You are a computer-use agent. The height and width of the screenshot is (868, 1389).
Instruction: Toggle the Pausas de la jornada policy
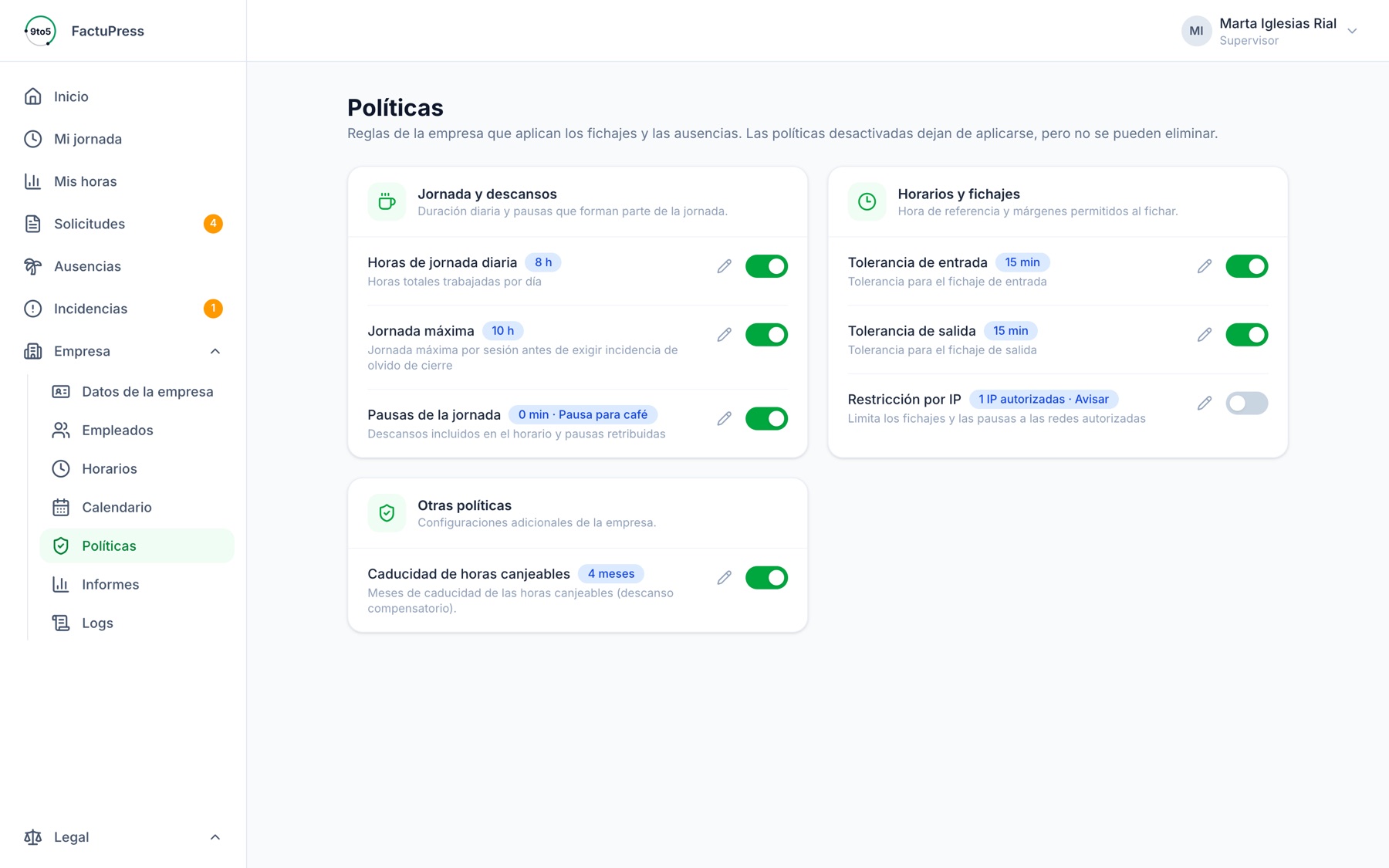(x=766, y=419)
